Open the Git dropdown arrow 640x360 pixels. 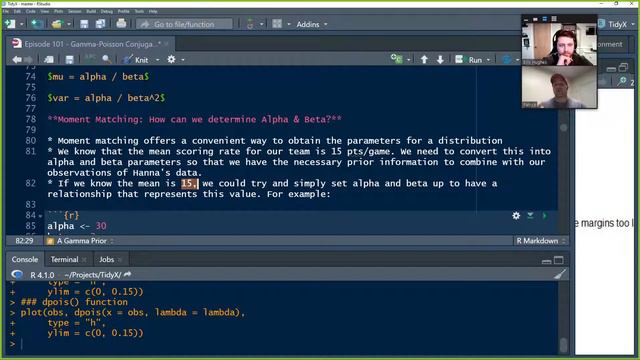coord(261,24)
